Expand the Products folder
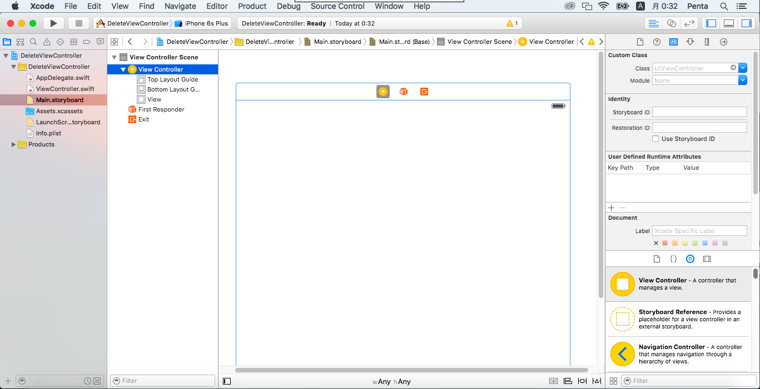 14,144
